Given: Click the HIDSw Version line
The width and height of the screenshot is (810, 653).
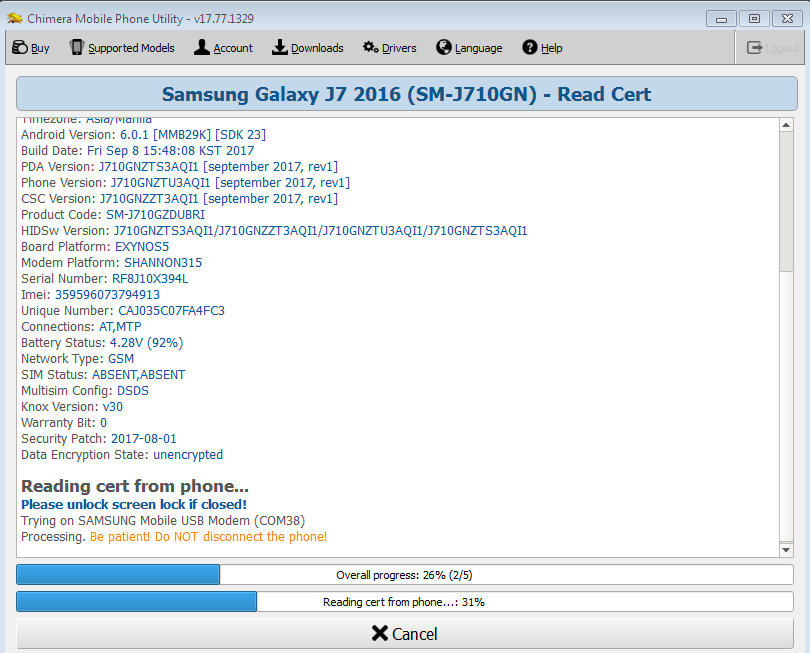Looking at the screenshot, I should click(274, 231).
